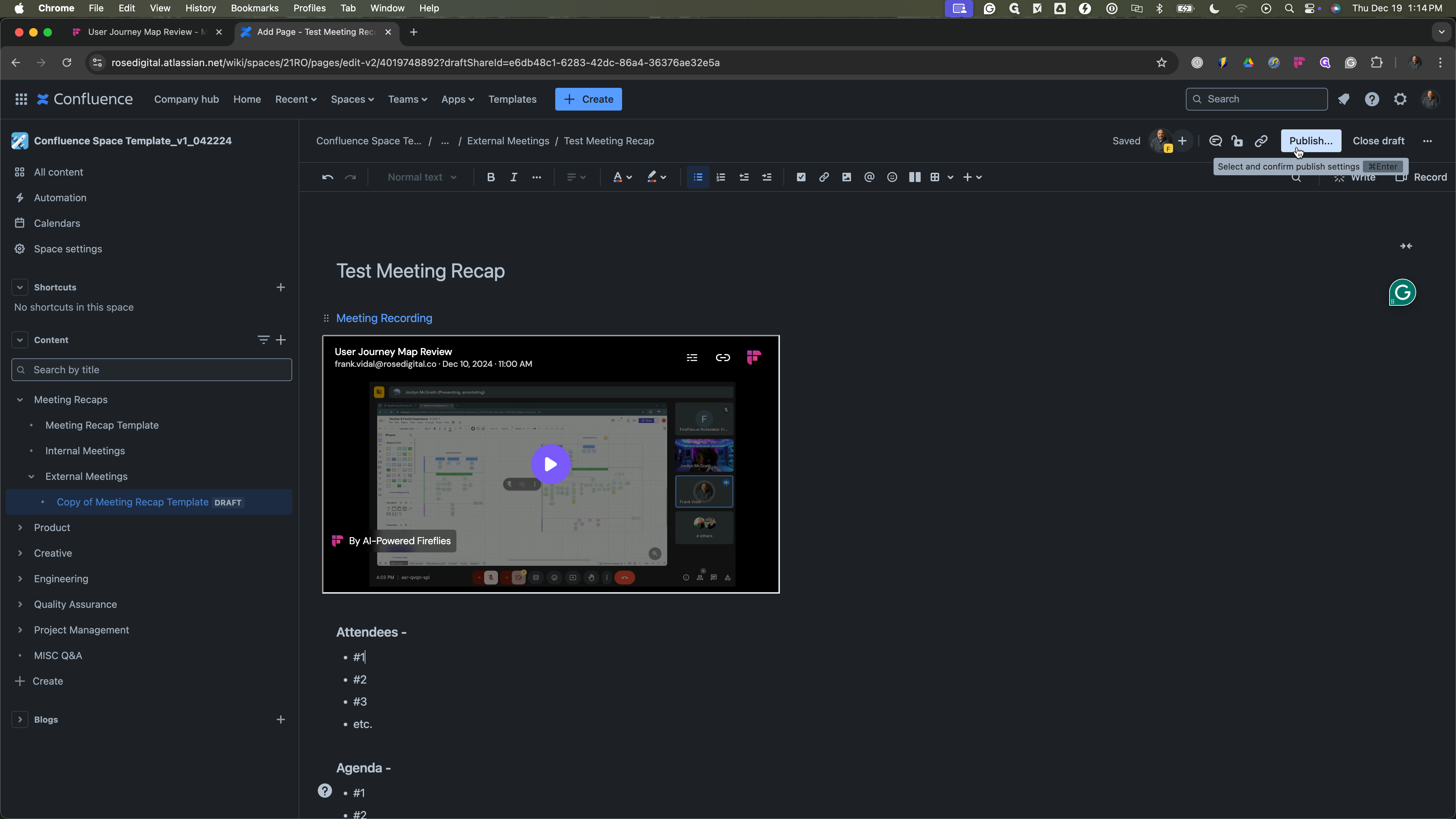Open the page more actions menu

[x=1427, y=141]
